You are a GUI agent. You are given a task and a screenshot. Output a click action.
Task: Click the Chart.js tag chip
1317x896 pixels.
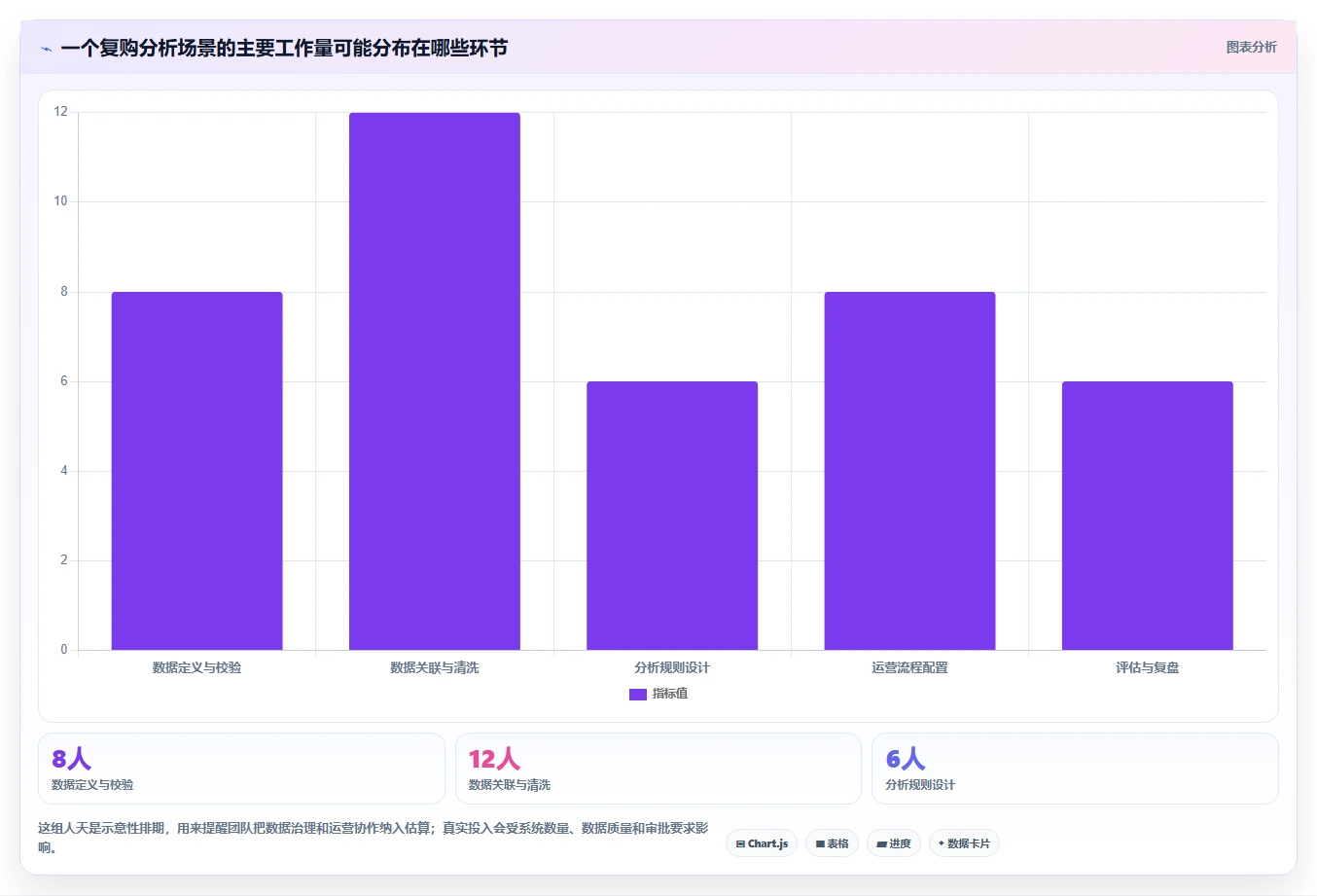point(762,843)
